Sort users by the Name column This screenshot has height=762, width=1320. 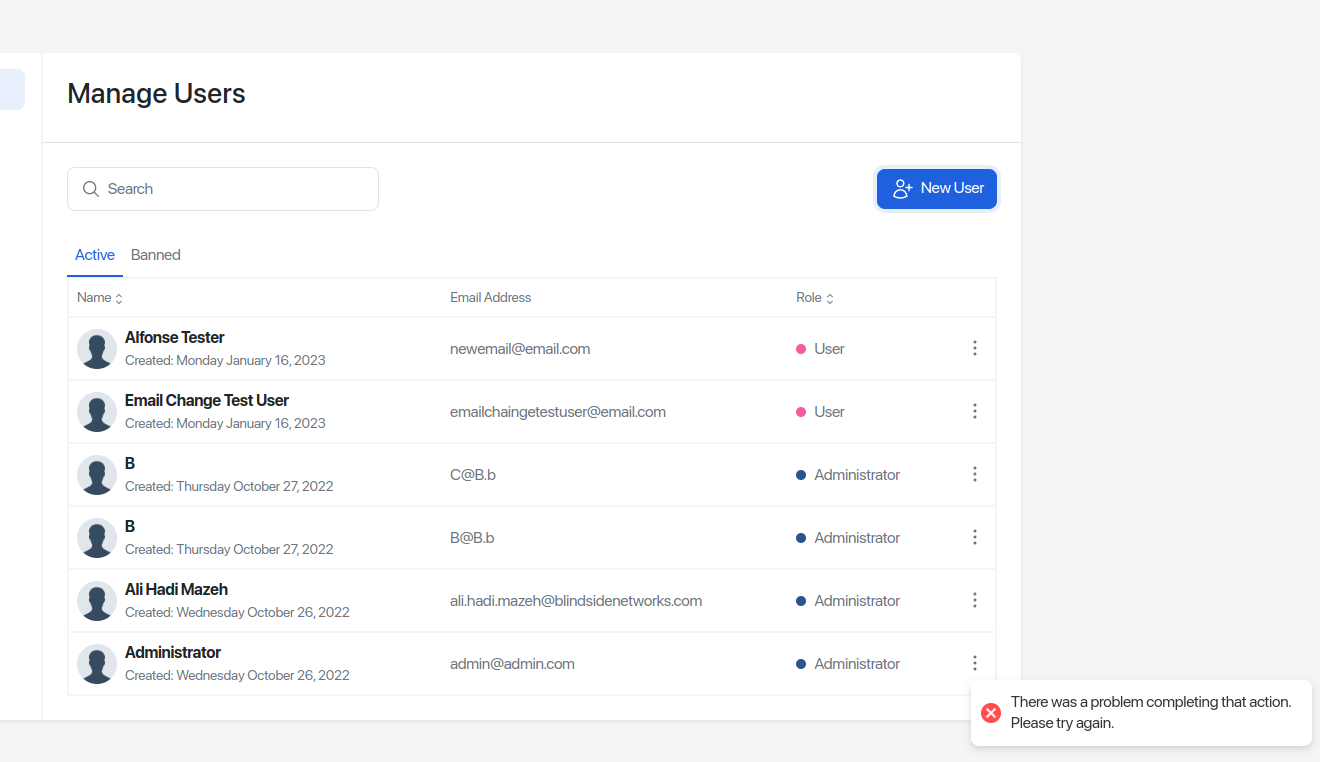pyautogui.click(x=99, y=297)
